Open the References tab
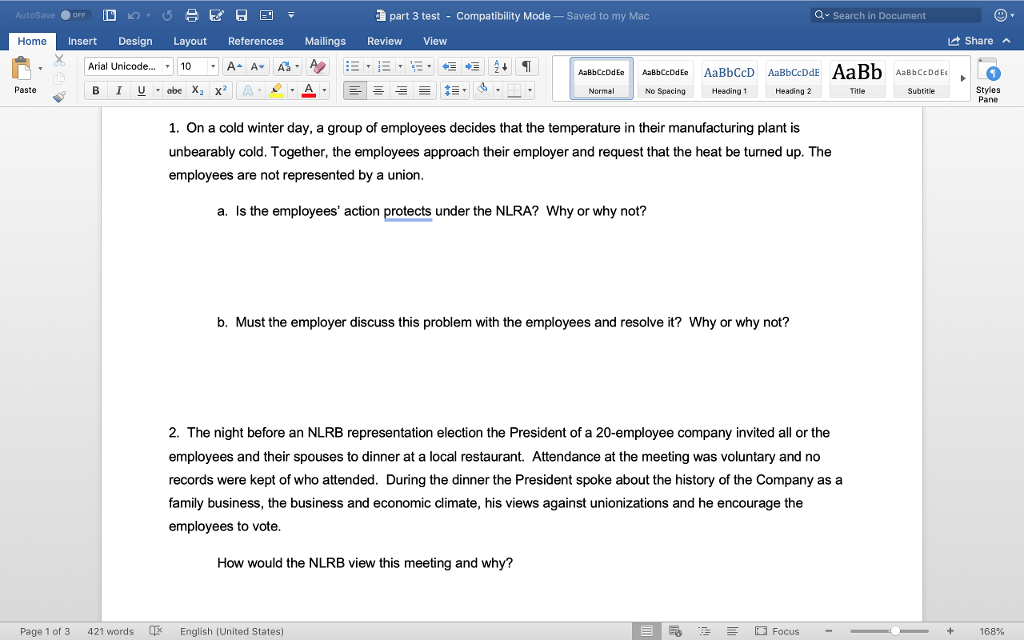The image size is (1024, 640). point(255,41)
